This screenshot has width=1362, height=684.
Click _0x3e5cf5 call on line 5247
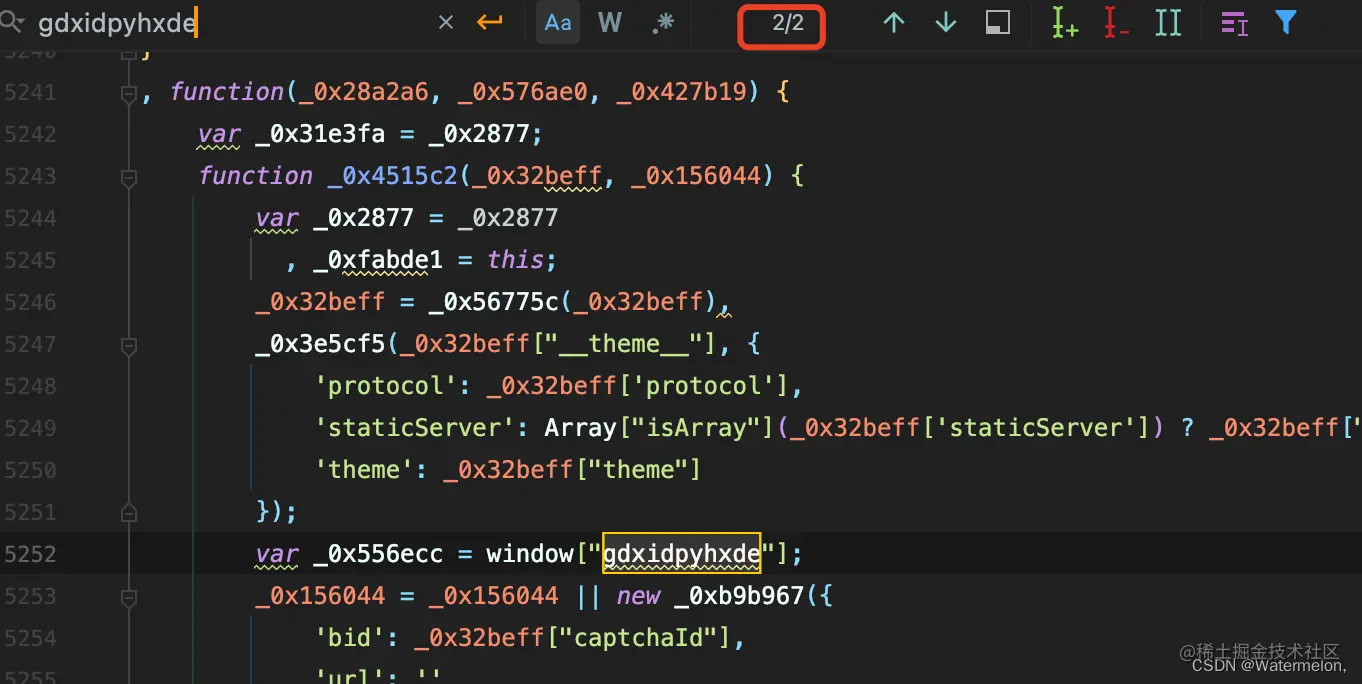click(320, 344)
